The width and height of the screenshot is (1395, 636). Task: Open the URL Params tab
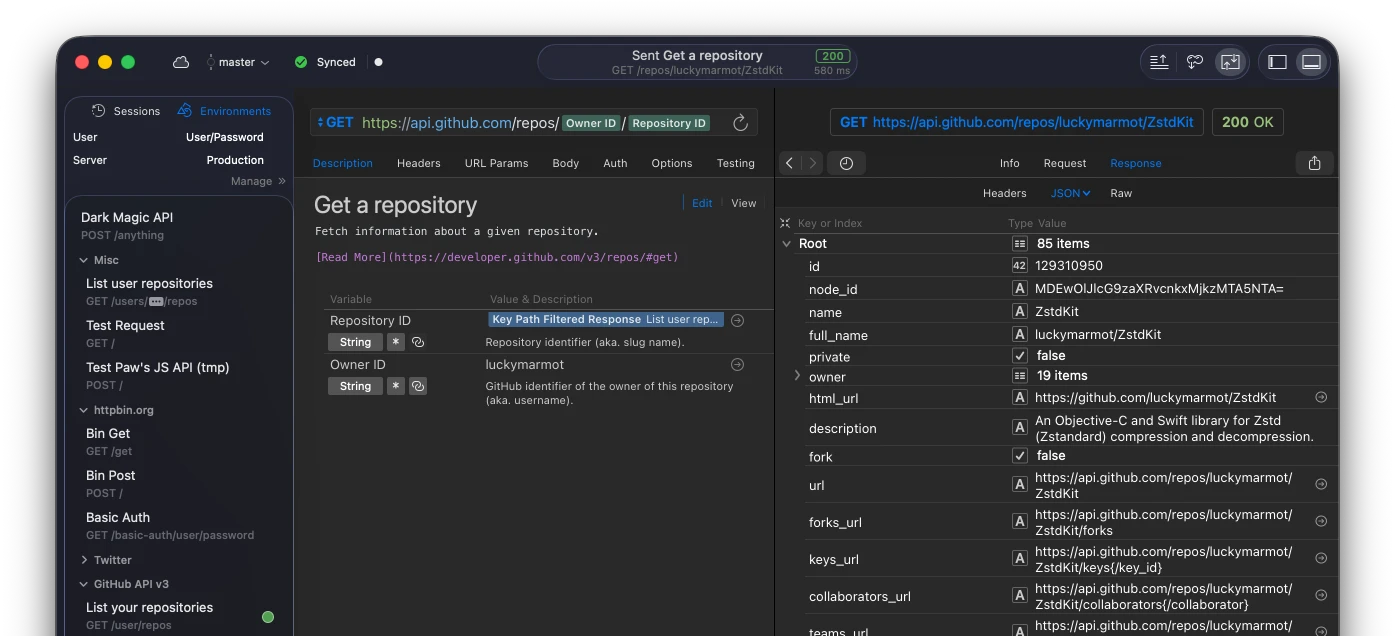point(496,163)
